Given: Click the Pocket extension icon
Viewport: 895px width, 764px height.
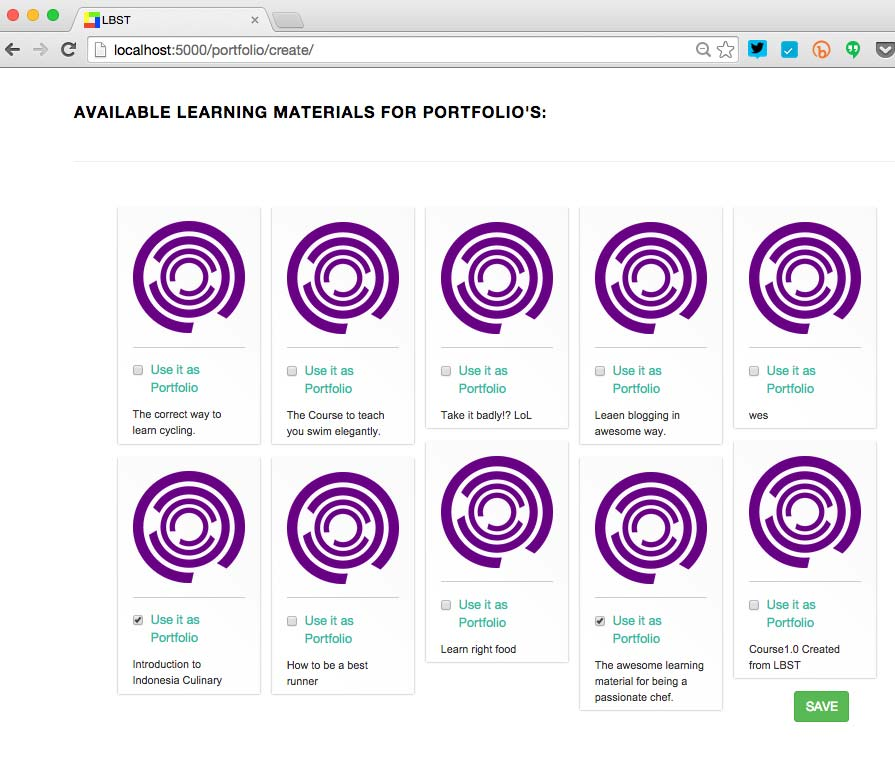Looking at the screenshot, I should 885,50.
